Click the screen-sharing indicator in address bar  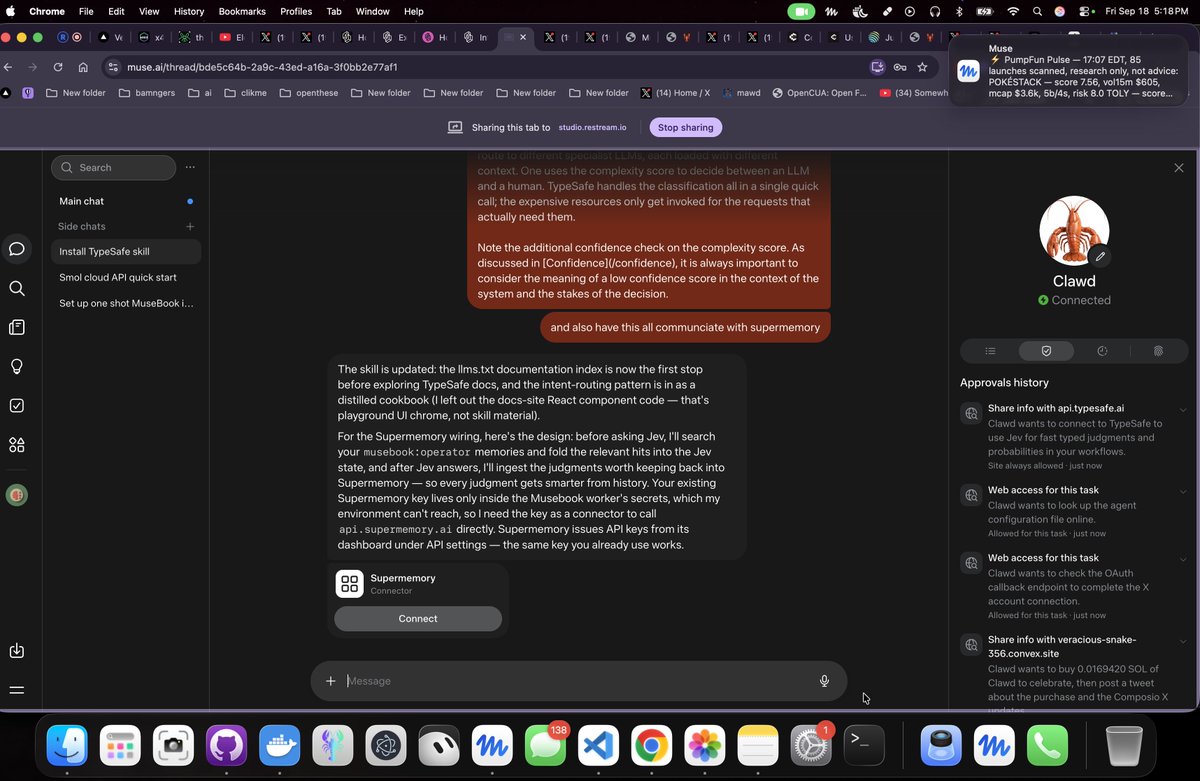pyautogui.click(x=877, y=67)
